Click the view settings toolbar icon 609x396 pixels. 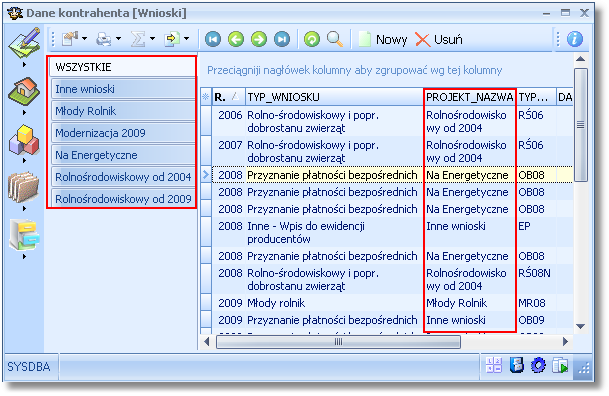click(70, 39)
